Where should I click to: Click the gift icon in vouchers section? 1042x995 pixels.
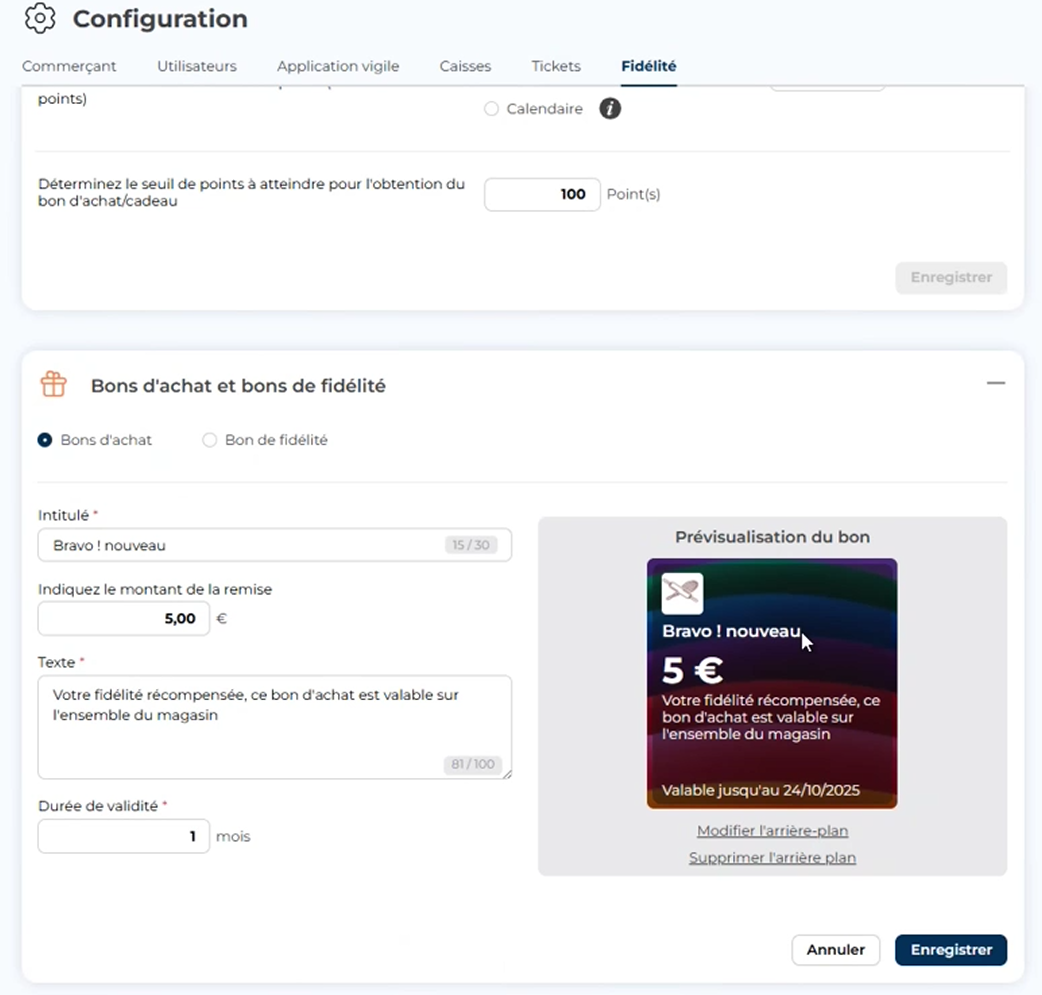click(53, 384)
